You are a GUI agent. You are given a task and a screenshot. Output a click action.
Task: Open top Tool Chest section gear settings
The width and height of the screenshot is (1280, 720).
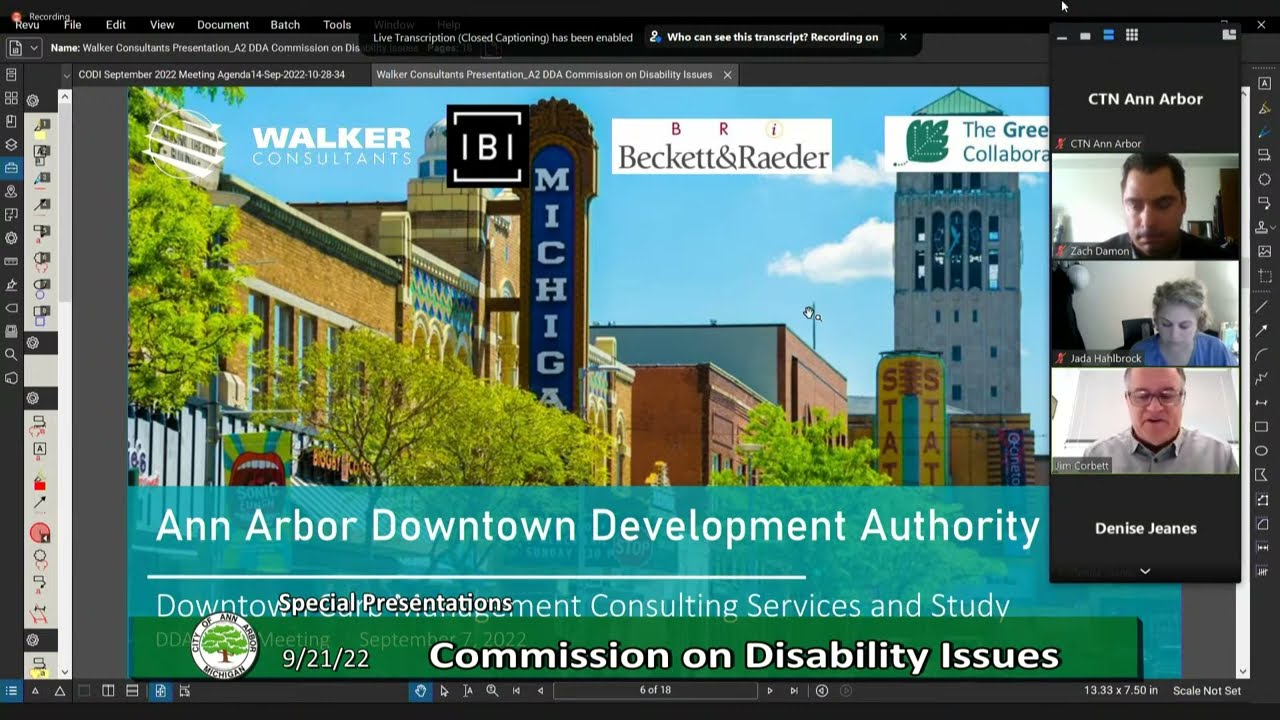(33, 100)
